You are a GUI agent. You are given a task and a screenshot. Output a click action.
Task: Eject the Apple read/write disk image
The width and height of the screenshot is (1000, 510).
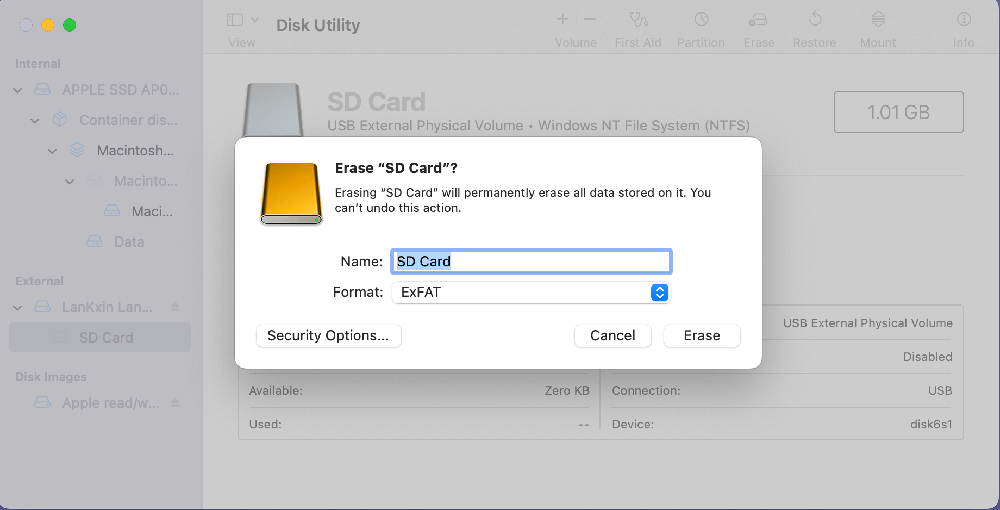point(176,403)
